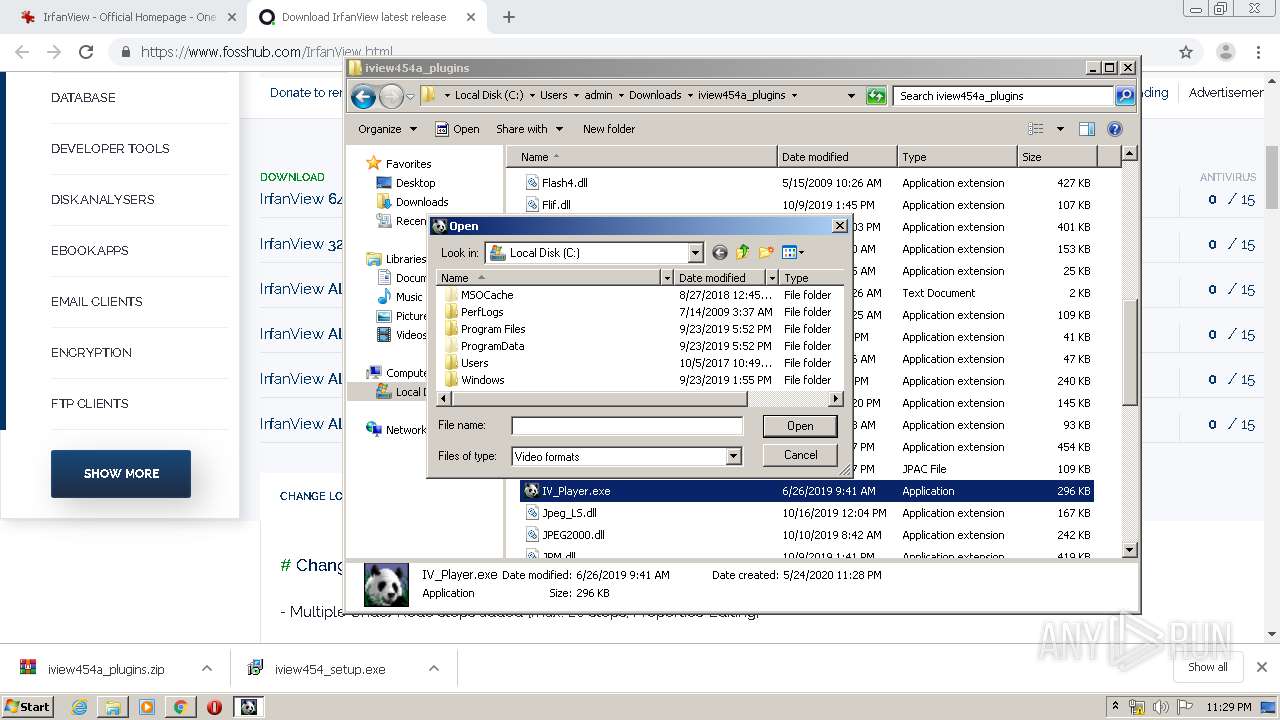1280x720 pixels.
Task: Expand the Organize menu
Action: pyautogui.click(x=387, y=129)
